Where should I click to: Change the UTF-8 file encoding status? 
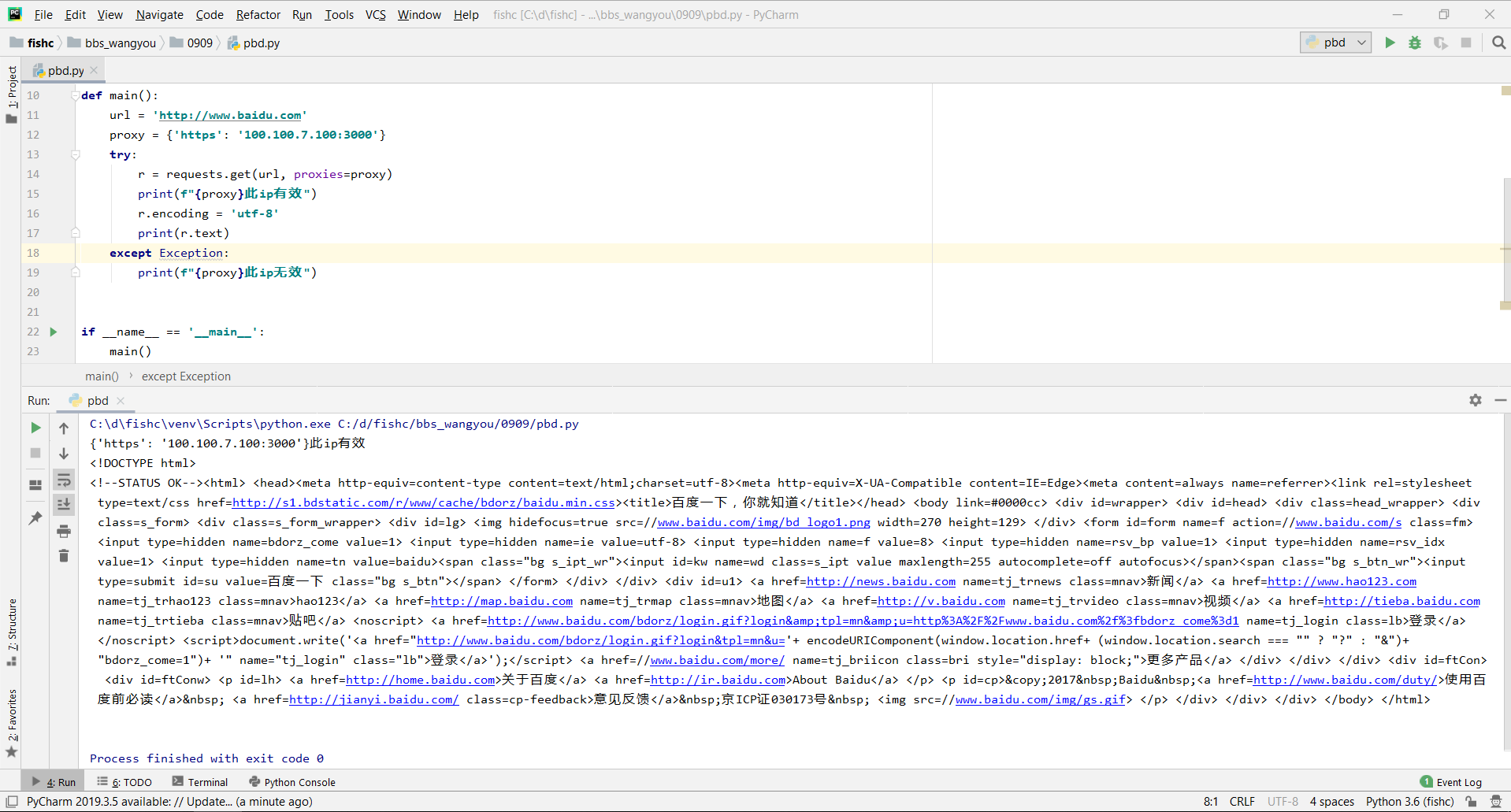[1283, 802]
